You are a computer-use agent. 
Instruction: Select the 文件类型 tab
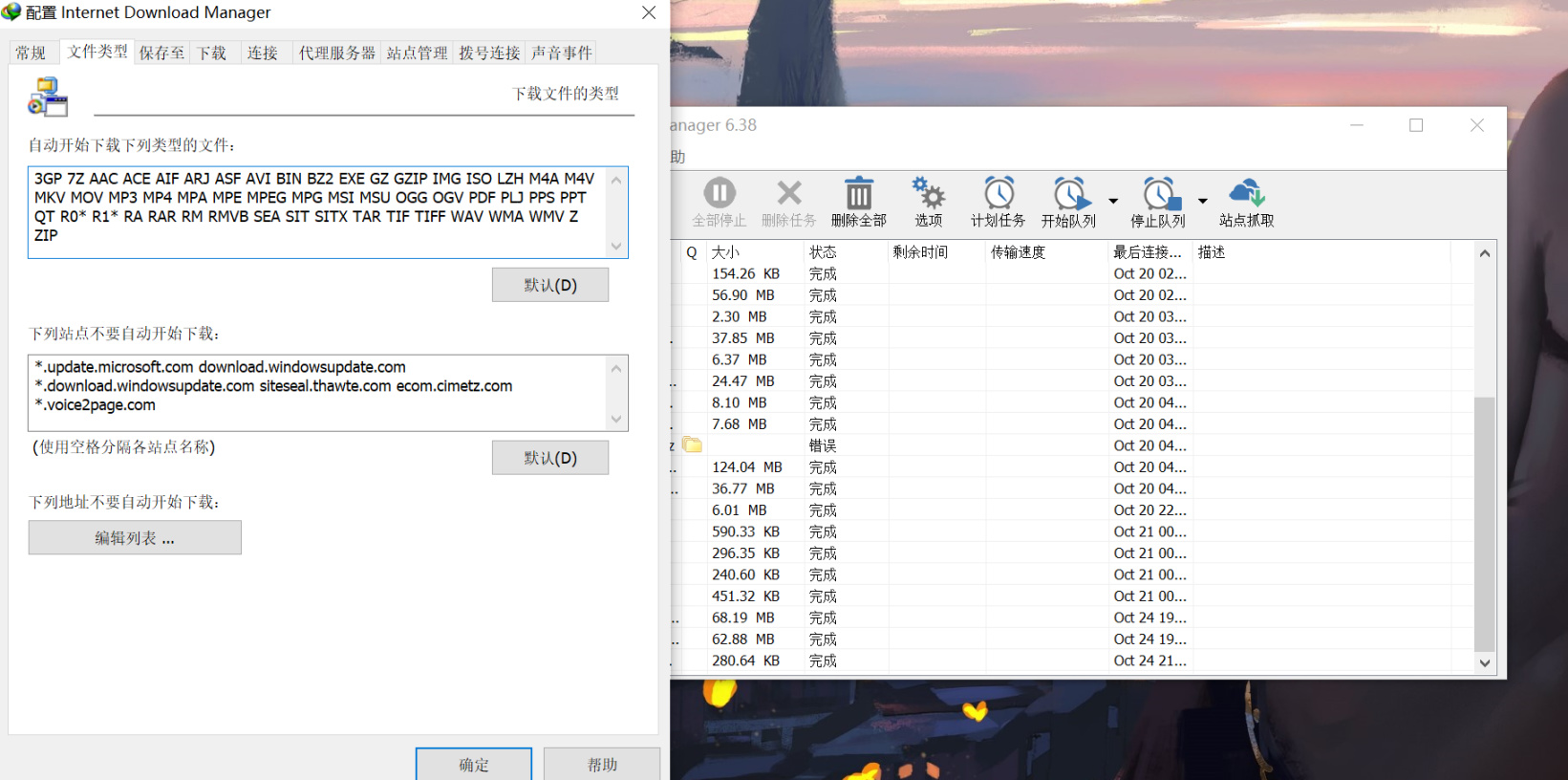(x=97, y=52)
